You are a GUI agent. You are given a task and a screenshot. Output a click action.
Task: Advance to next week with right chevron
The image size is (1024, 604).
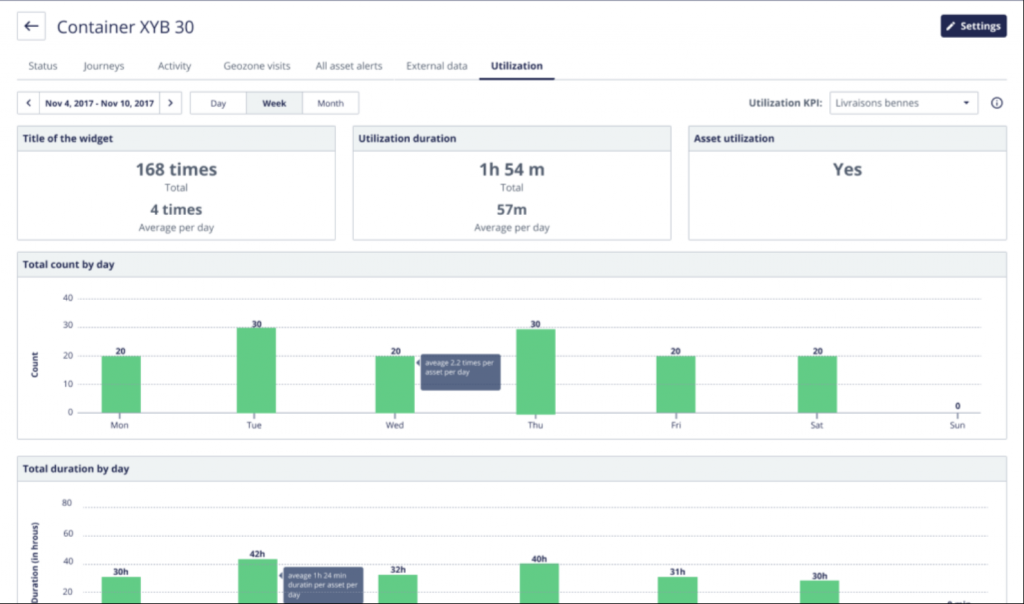(x=170, y=103)
